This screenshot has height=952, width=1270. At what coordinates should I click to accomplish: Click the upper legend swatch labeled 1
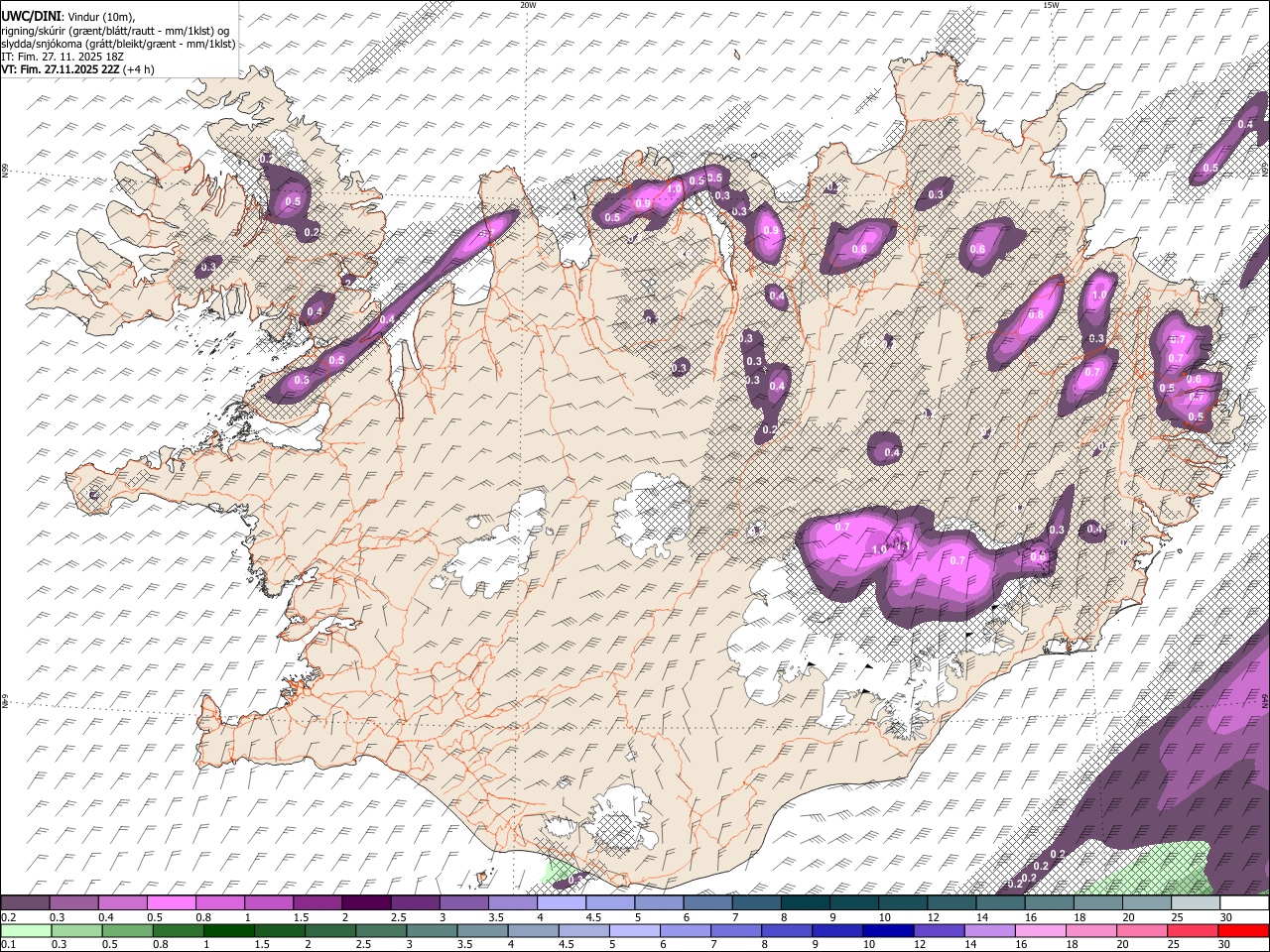(x=268, y=903)
